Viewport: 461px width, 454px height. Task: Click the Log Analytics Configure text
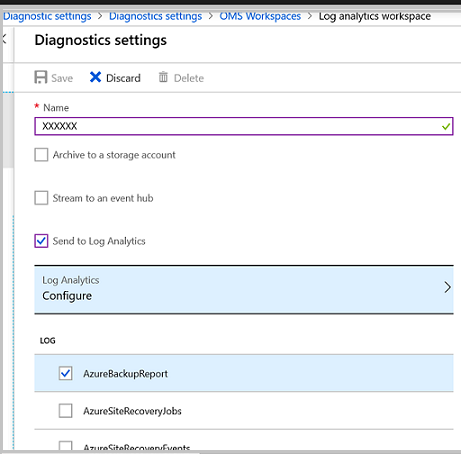tap(67, 296)
